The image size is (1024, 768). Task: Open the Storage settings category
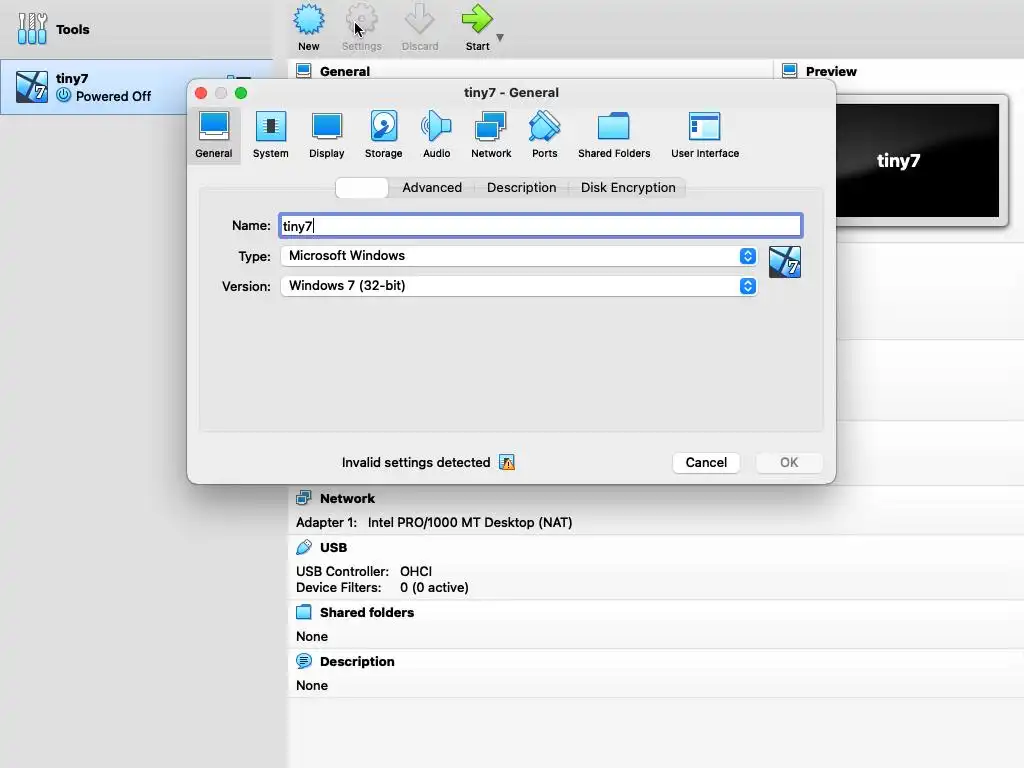point(383,135)
